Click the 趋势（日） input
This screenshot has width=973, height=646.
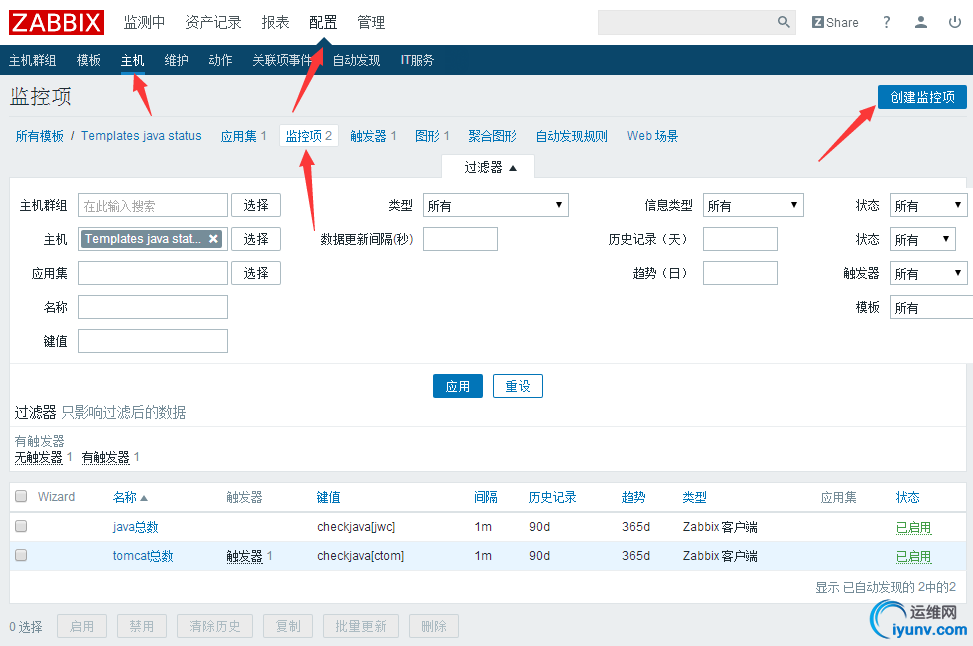point(740,273)
